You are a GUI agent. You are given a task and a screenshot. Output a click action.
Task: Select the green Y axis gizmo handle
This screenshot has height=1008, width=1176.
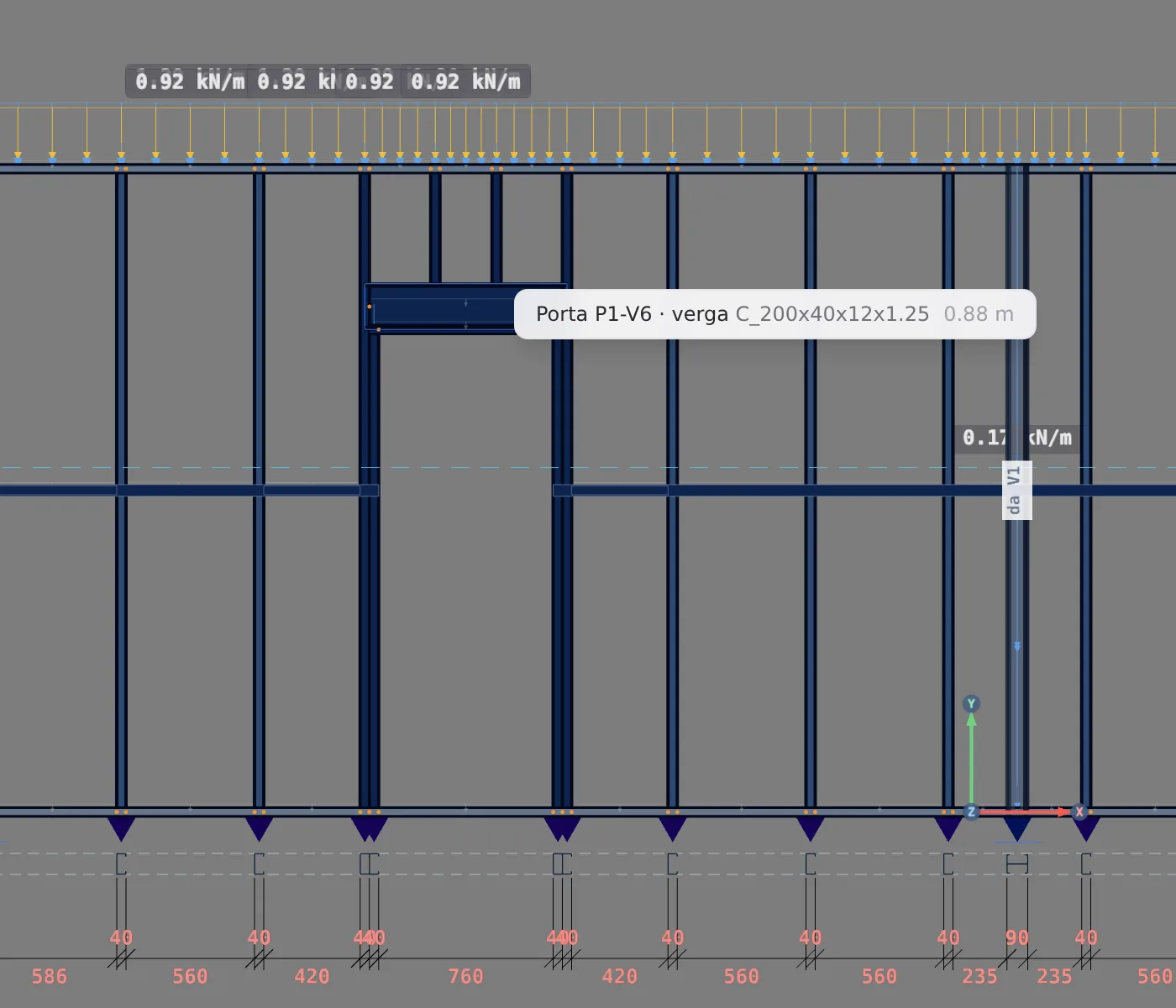(x=971, y=704)
